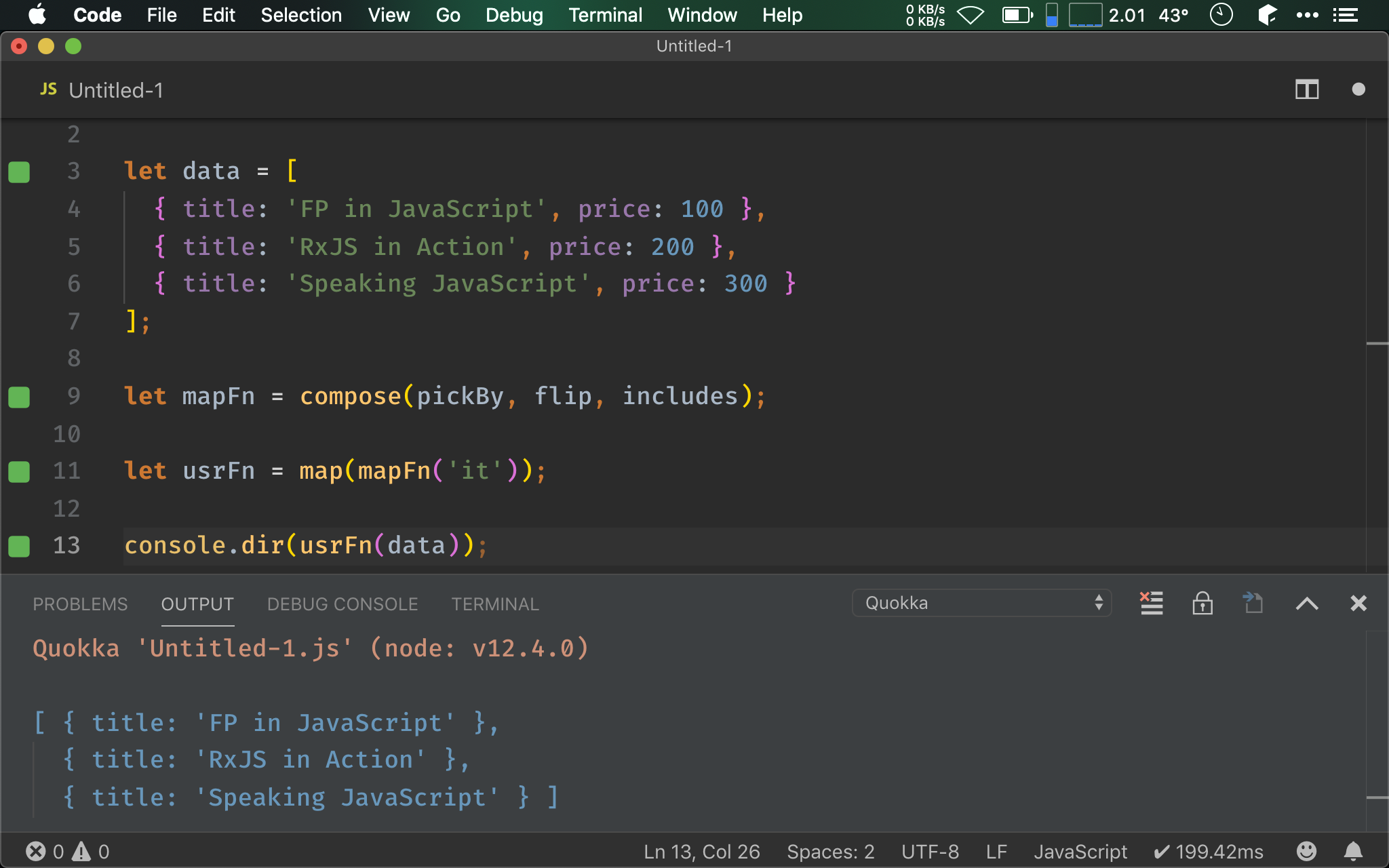The image size is (1389, 868).
Task: Open the Quokka output channel dropdown
Action: pos(981,603)
